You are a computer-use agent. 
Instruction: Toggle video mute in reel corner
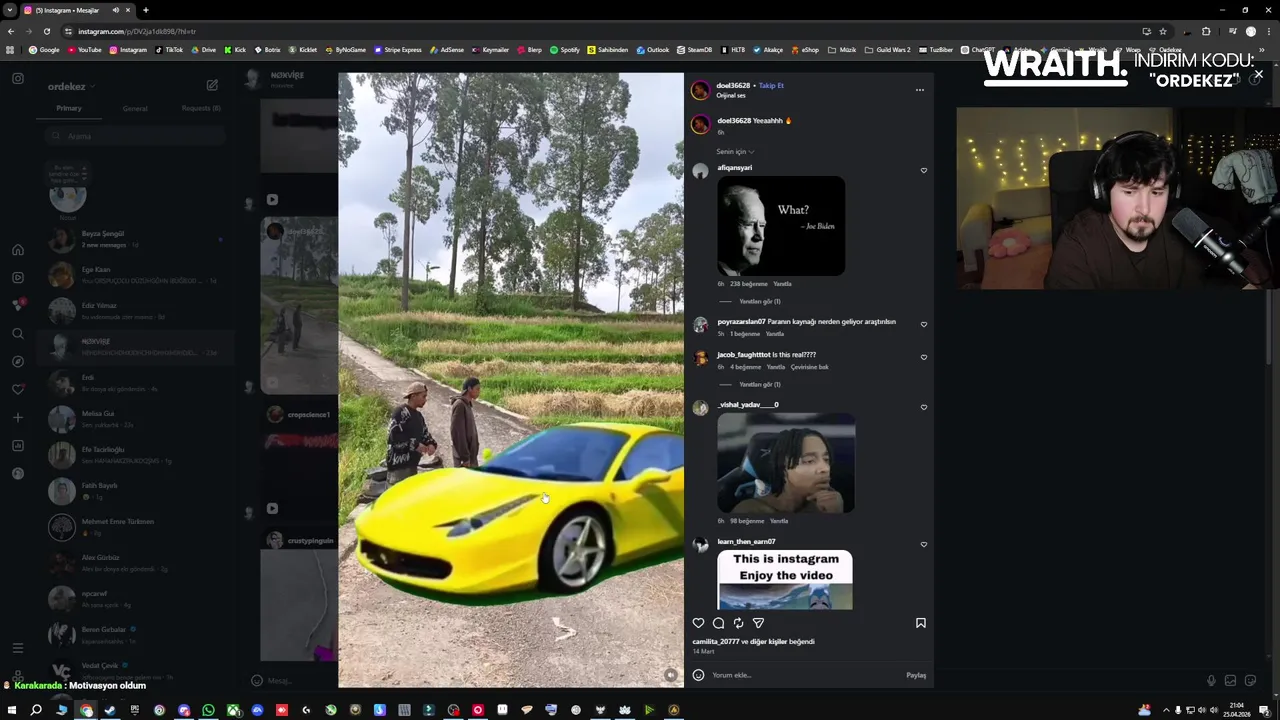click(x=671, y=675)
